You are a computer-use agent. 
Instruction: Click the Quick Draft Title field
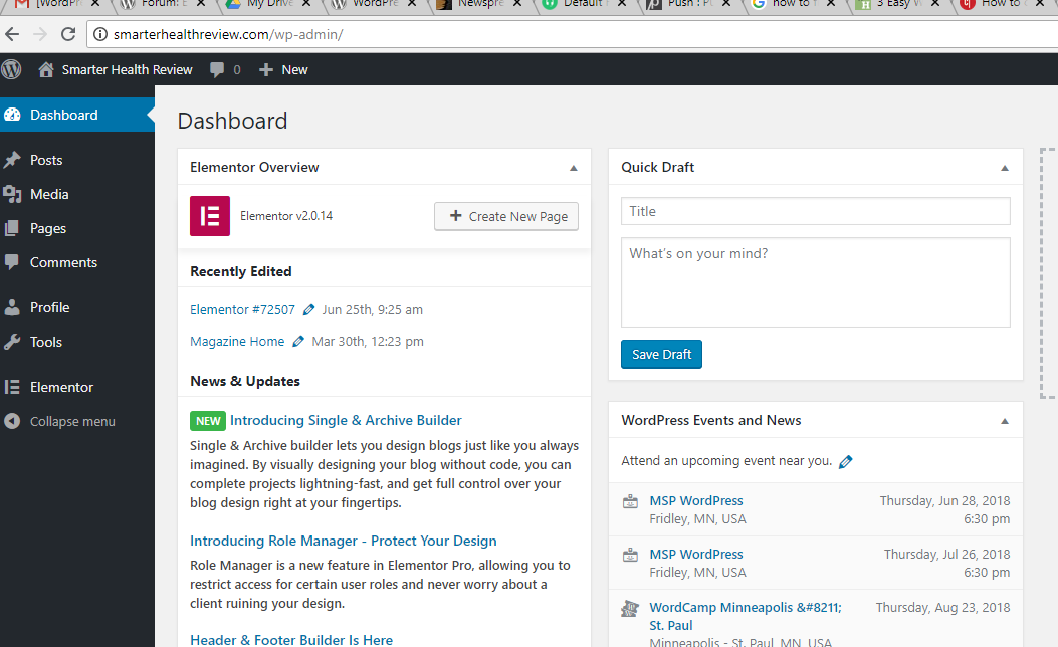(816, 211)
